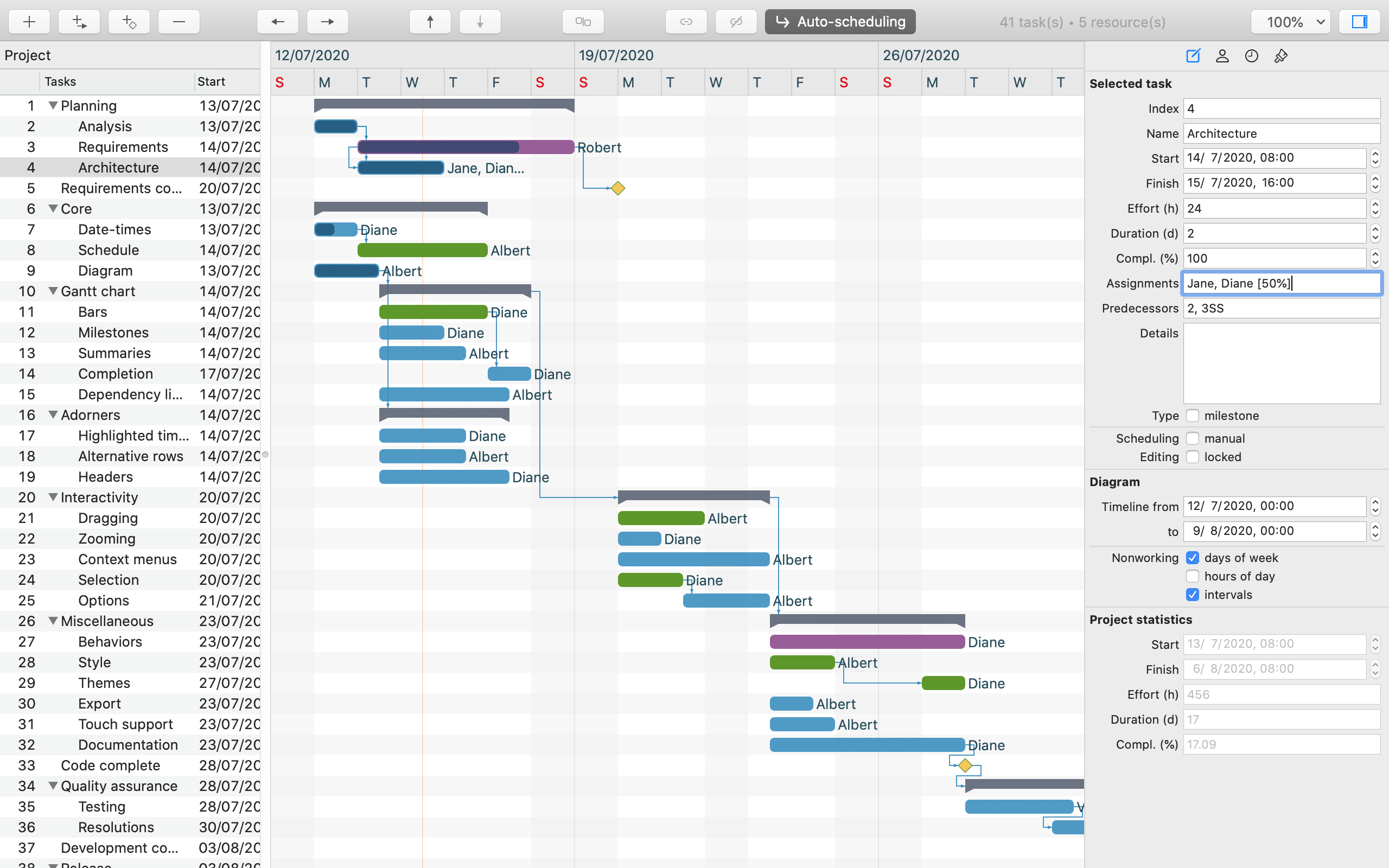Click the add task plus button
1389x868 pixels.
pos(29,22)
